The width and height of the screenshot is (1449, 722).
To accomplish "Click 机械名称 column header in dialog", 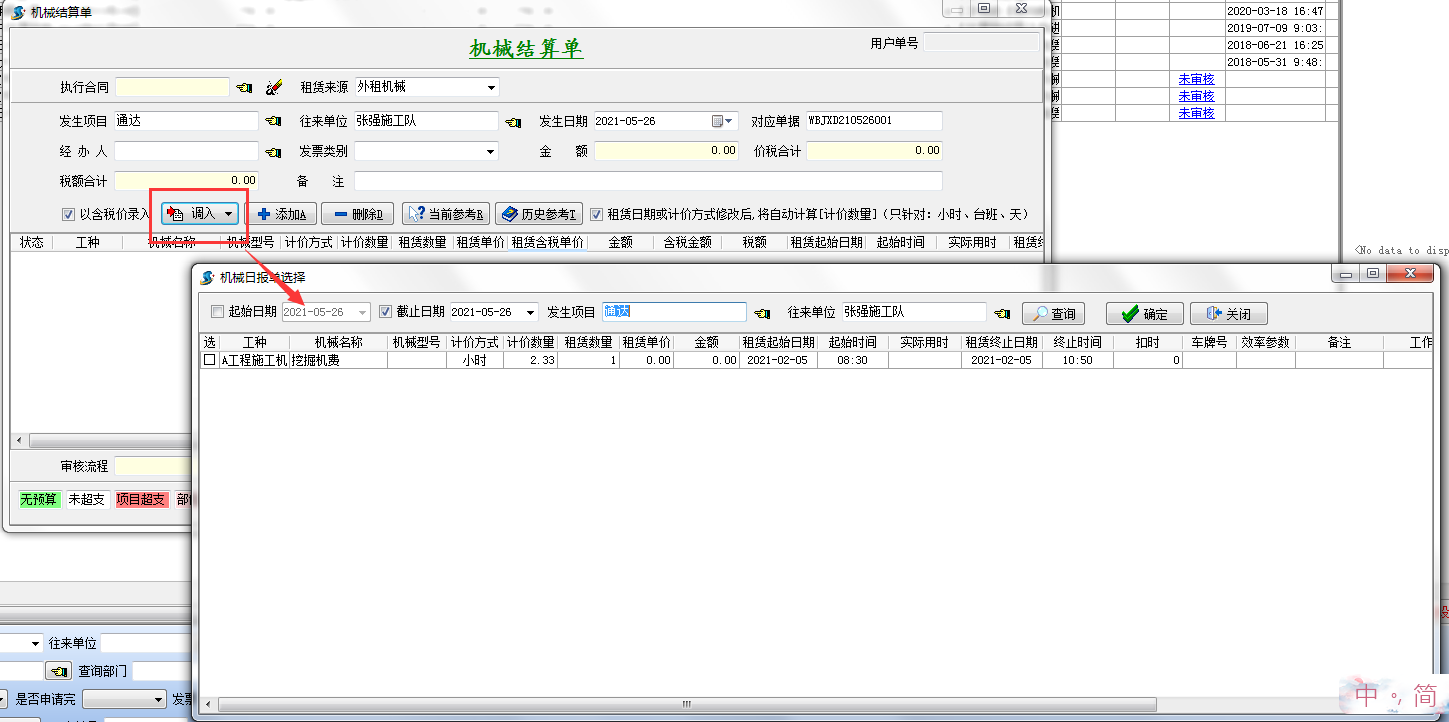I will 338,342.
